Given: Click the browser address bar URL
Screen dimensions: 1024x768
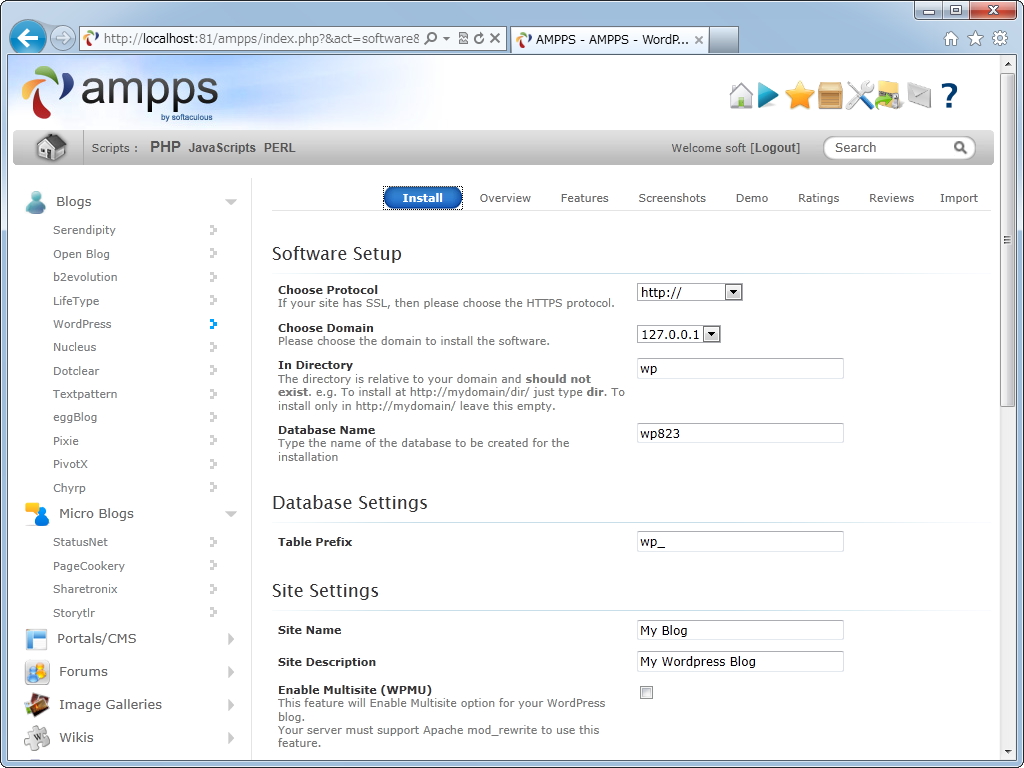Looking at the screenshot, I should tap(261, 39).
